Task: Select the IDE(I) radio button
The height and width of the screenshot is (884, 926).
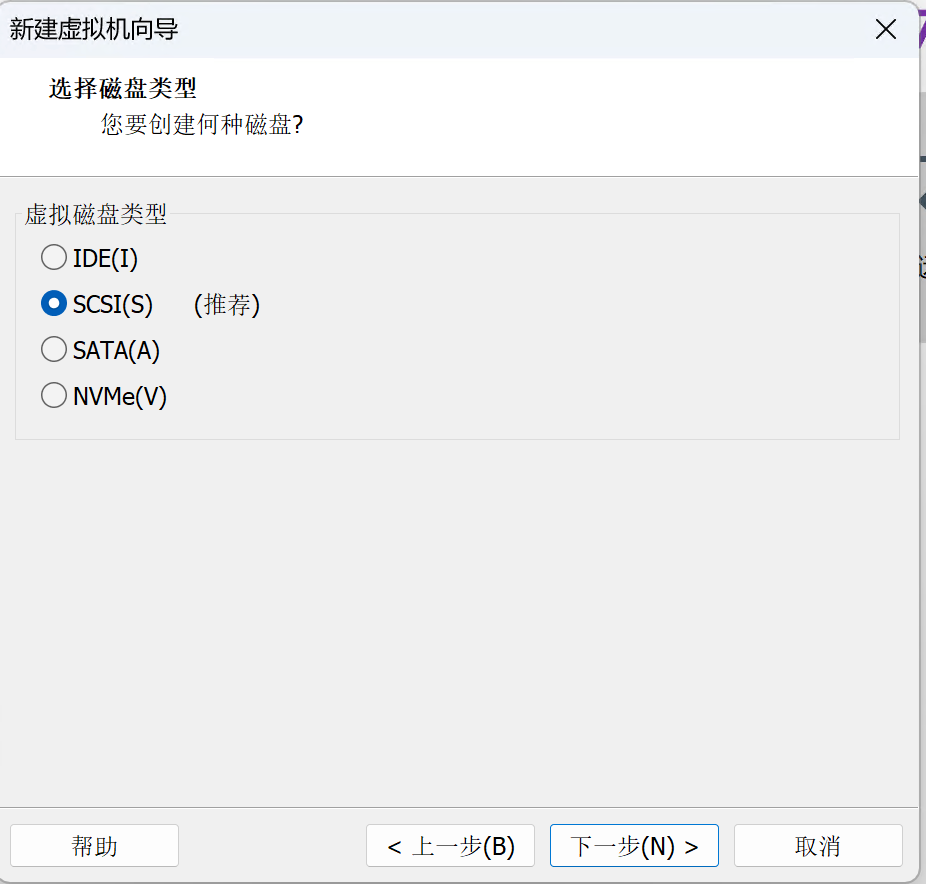Action: (x=54, y=258)
